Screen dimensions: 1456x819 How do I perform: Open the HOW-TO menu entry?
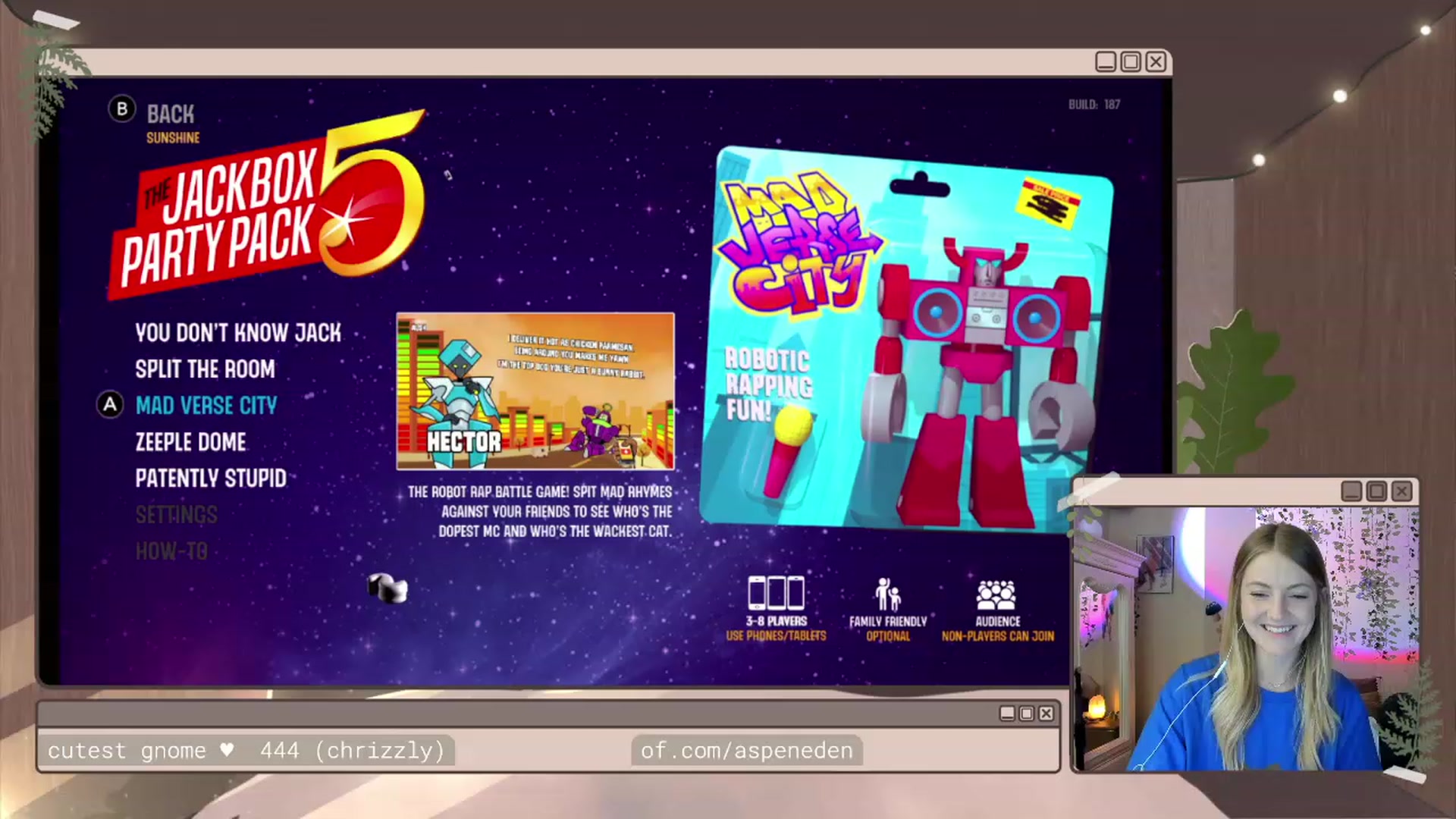(x=171, y=551)
